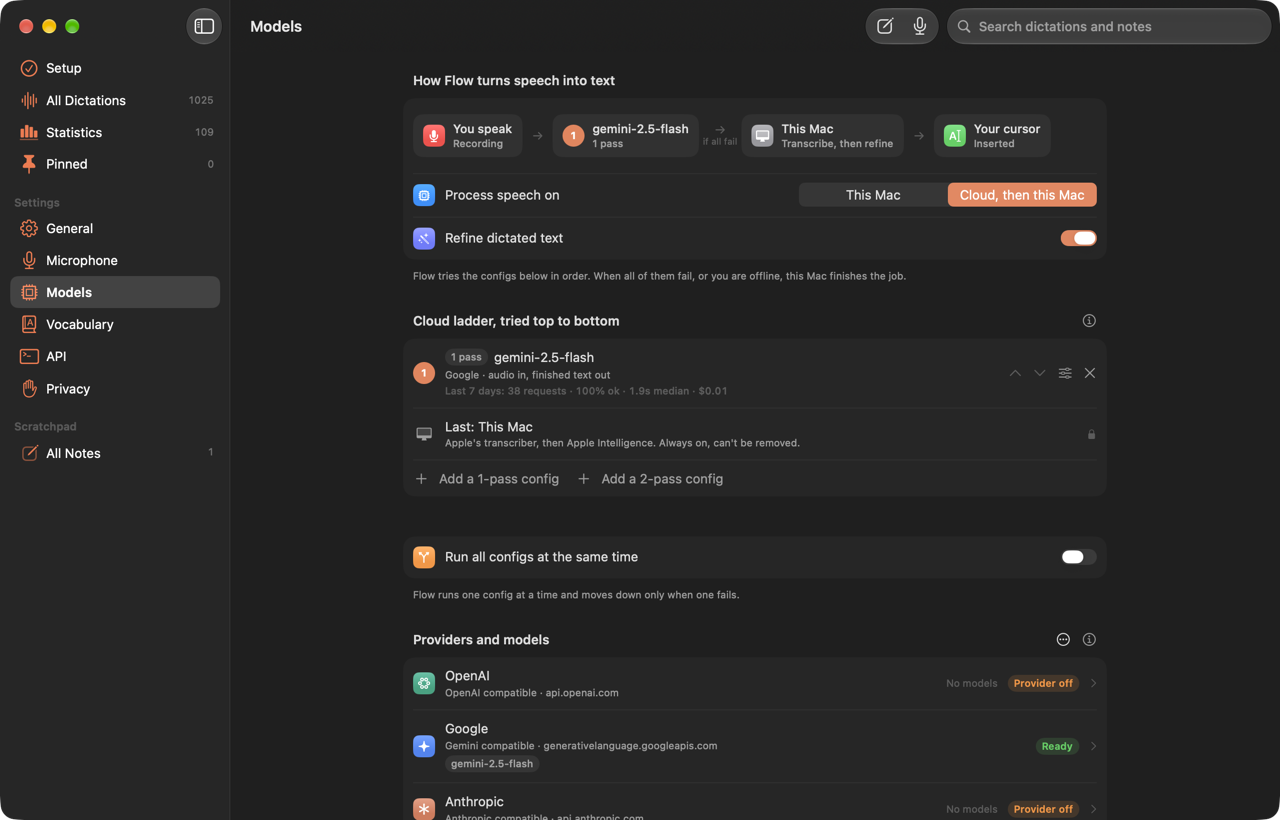Open General settings
This screenshot has width=1280, height=820.
point(115,228)
